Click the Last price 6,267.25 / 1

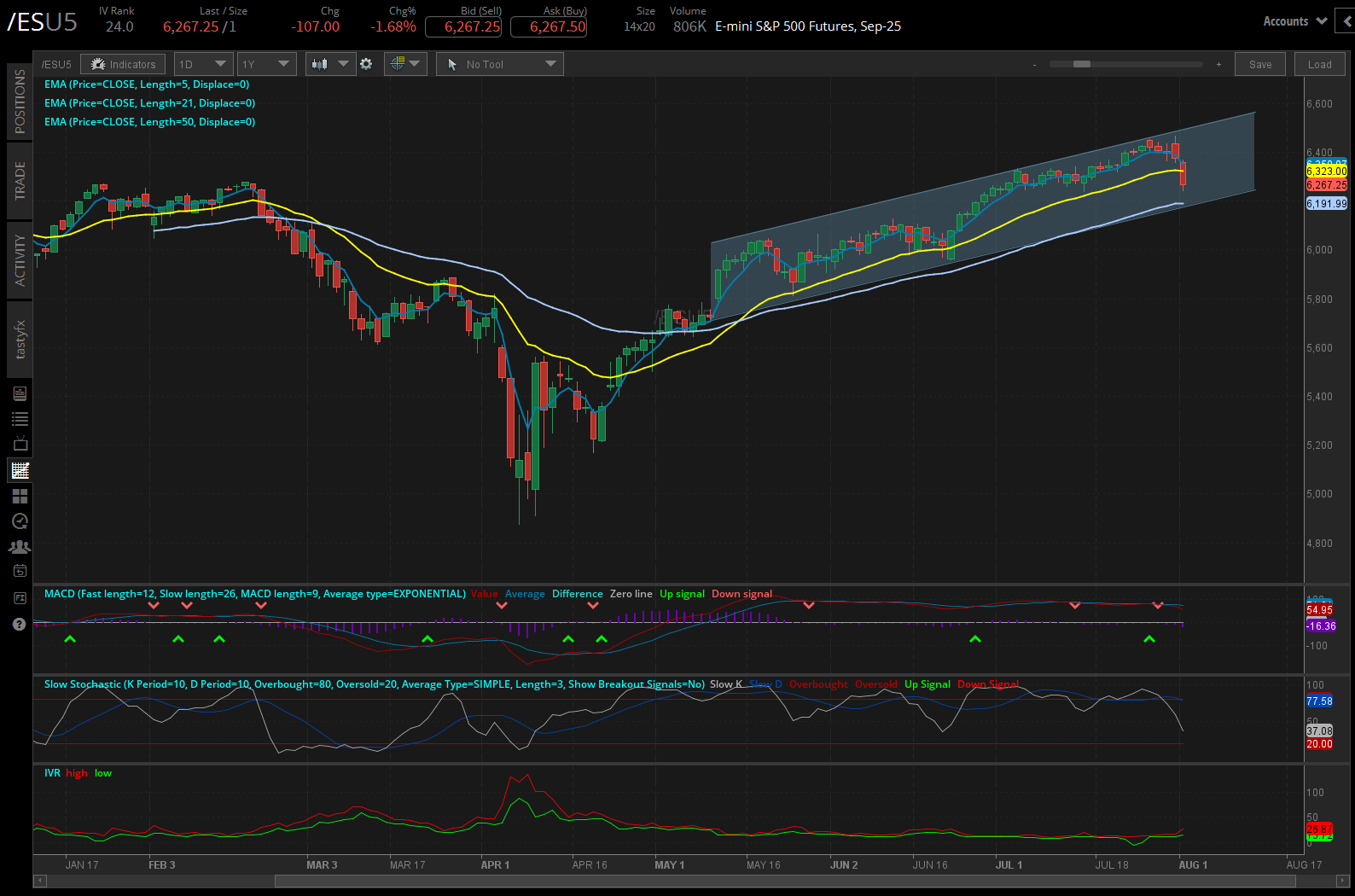tap(200, 26)
